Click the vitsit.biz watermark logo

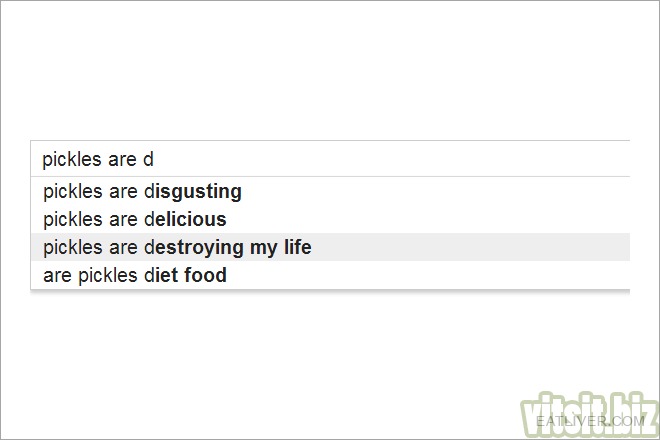point(589,415)
